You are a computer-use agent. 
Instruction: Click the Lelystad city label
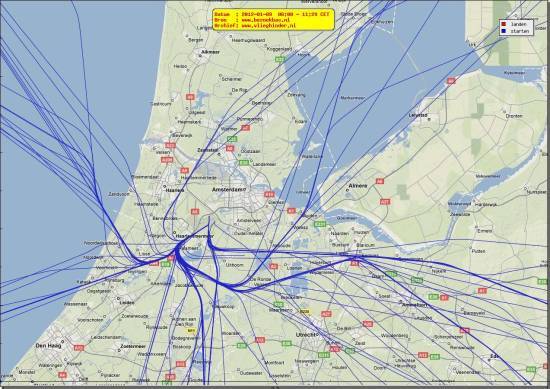pos(418,115)
